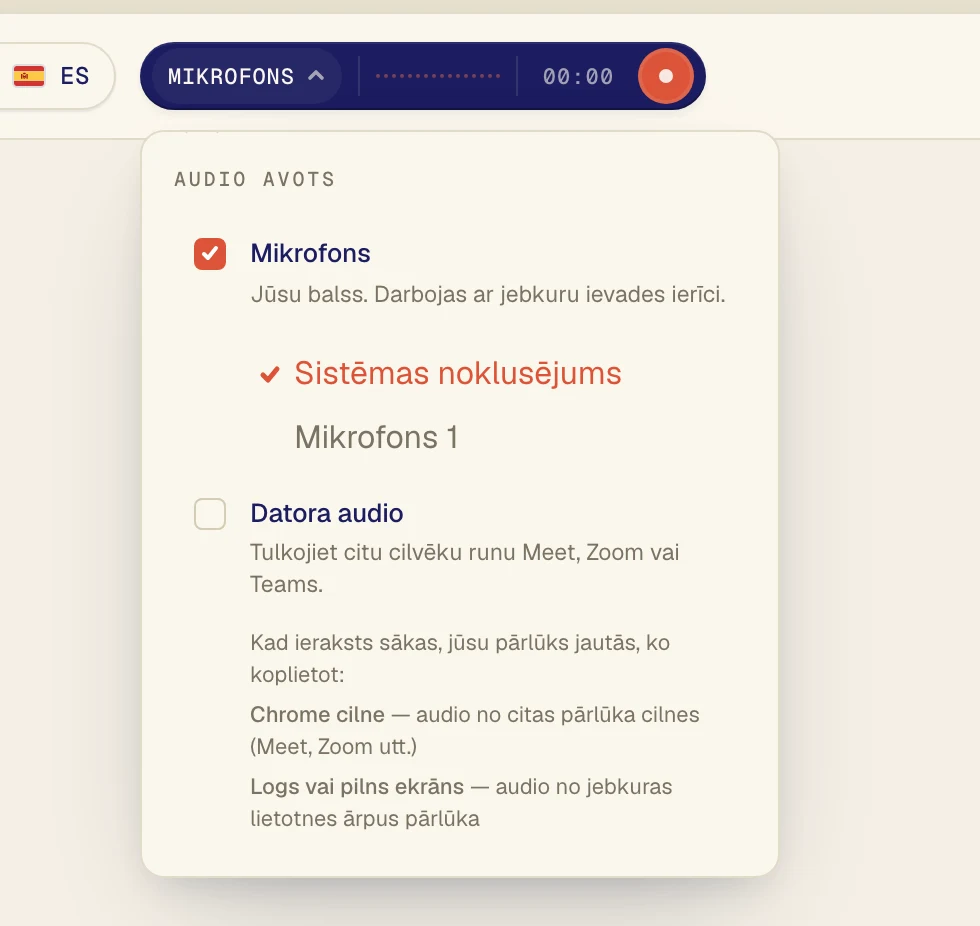This screenshot has width=980, height=926.
Task: Click the Datora audio option label
Action: [327, 514]
